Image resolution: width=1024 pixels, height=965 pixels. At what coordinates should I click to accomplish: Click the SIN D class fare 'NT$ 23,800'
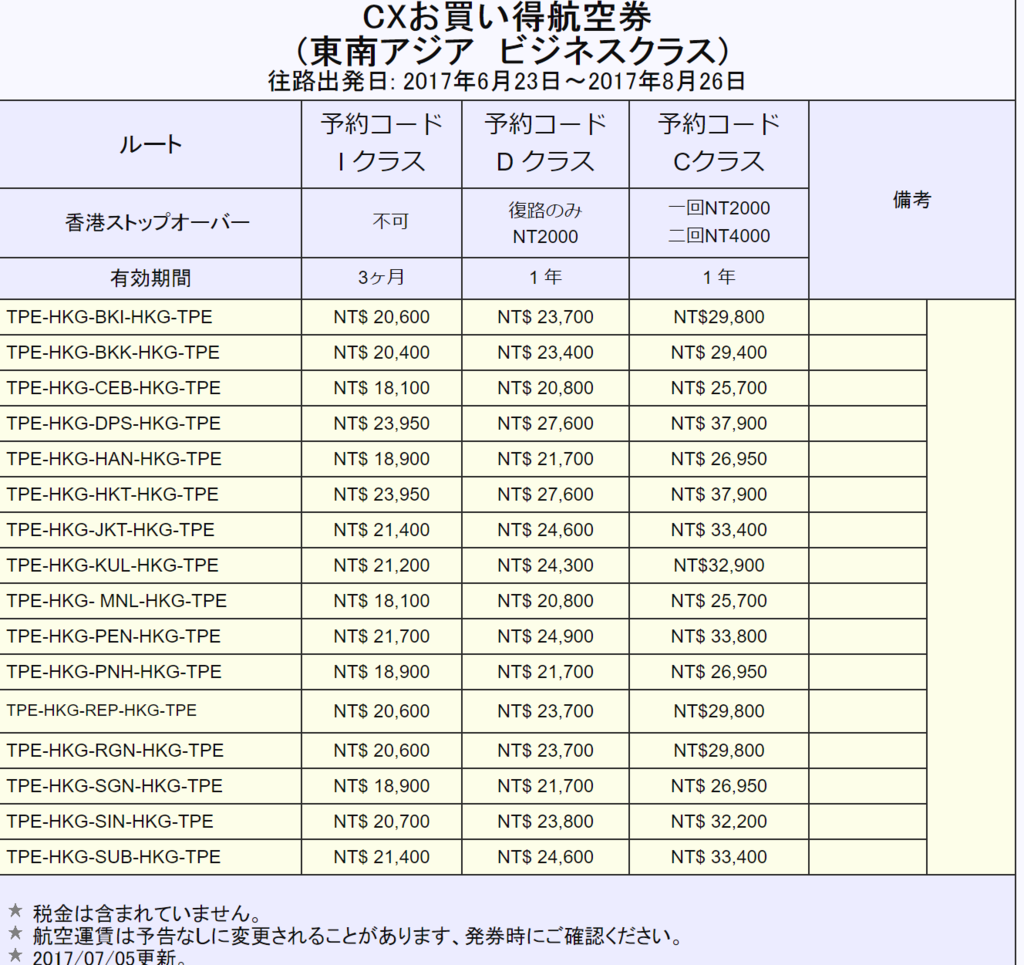click(x=545, y=821)
